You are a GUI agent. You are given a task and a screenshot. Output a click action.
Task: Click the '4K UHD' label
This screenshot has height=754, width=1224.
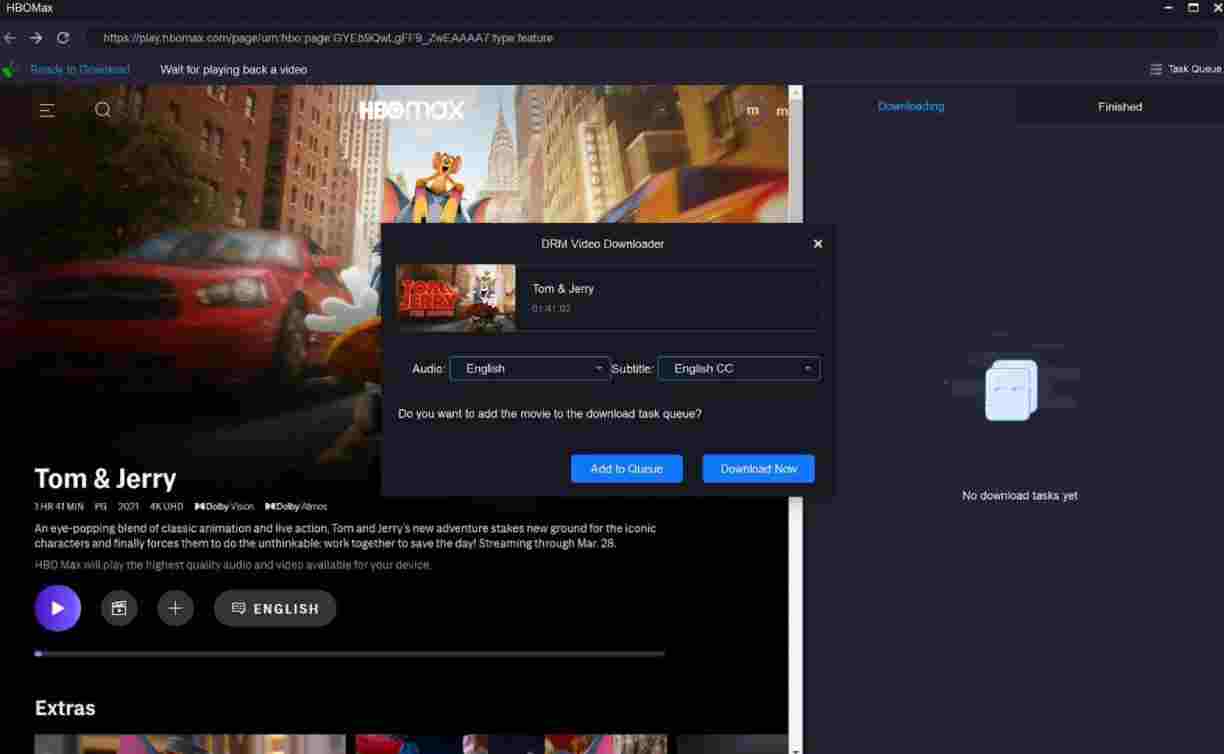(167, 506)
